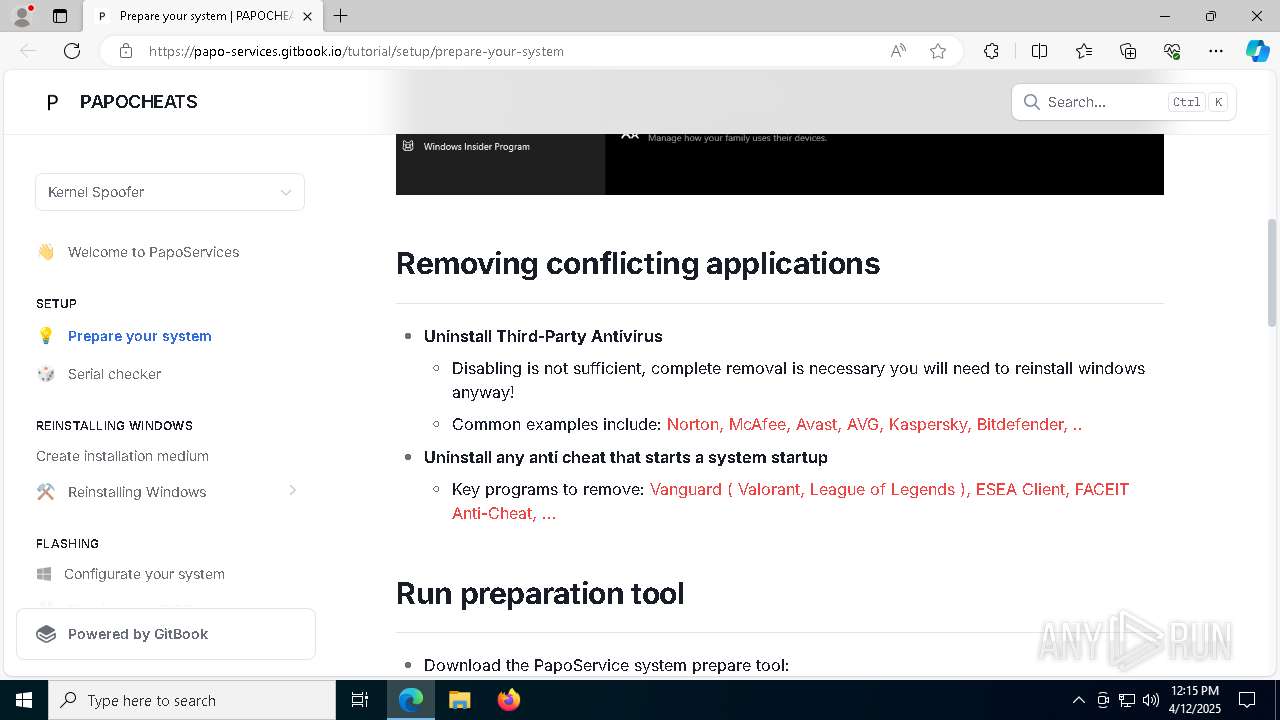1280x720 pixels.
Task: Click the SETUP section header
Action: pos(56,303)
